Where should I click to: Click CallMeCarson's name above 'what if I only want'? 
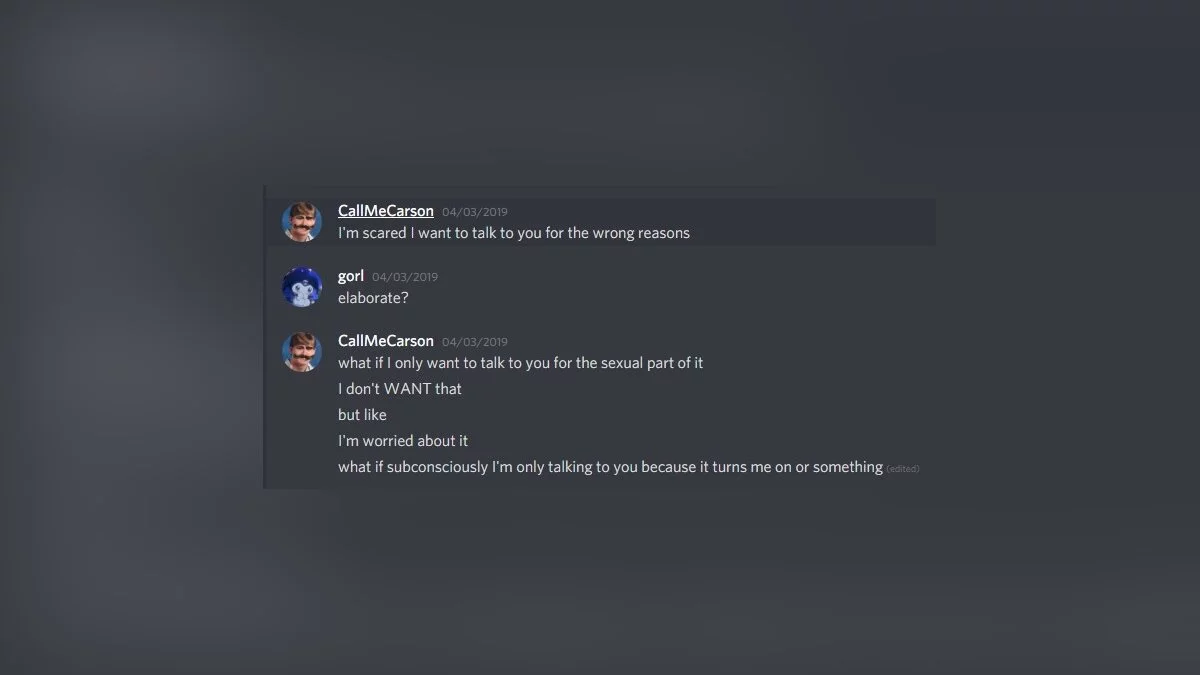(385, 341)
